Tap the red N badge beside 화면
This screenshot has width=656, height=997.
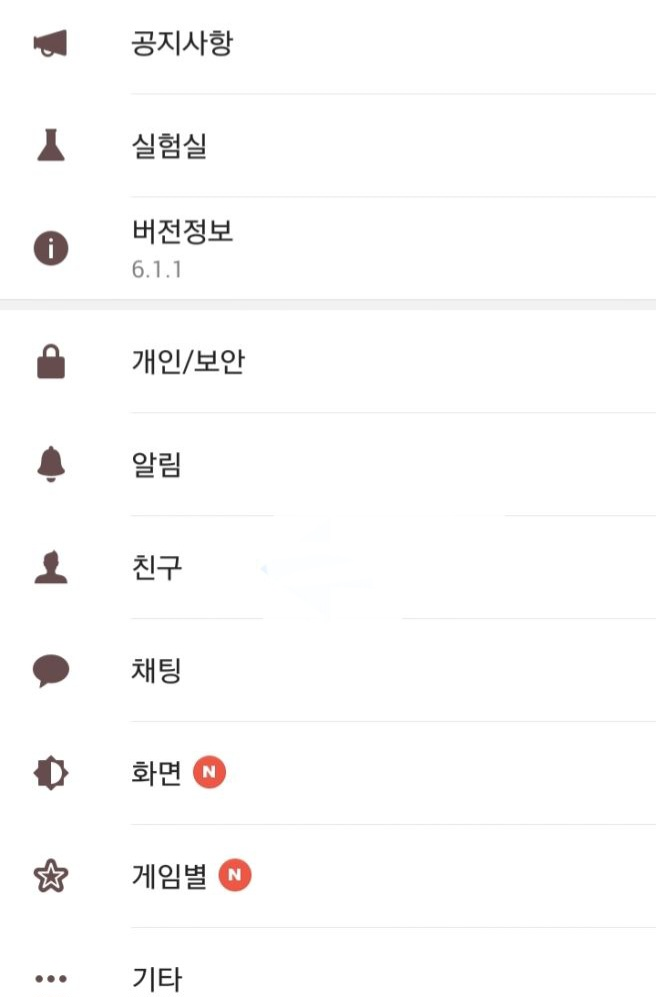[210, 773]
